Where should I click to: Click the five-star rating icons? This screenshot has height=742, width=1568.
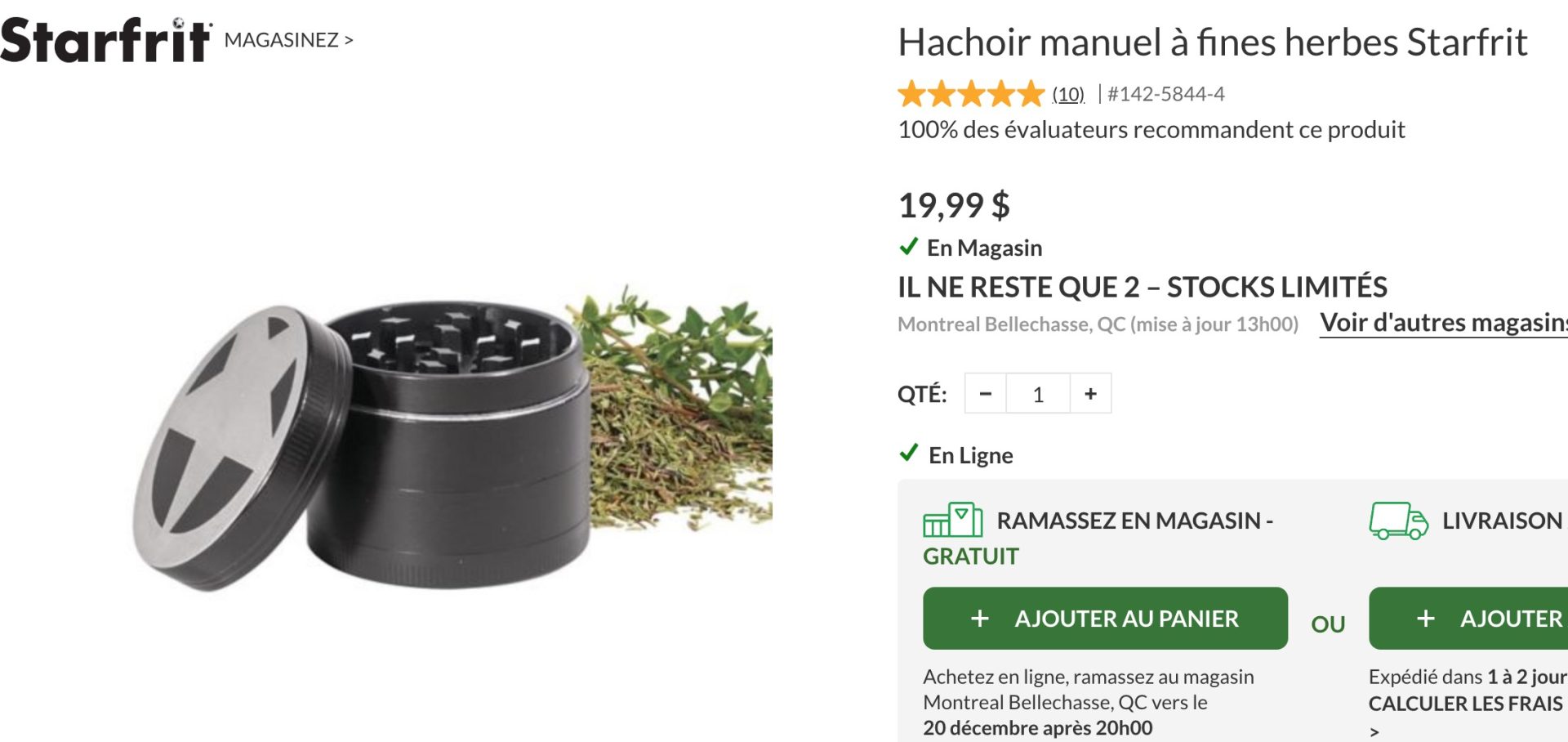(971, 94)
